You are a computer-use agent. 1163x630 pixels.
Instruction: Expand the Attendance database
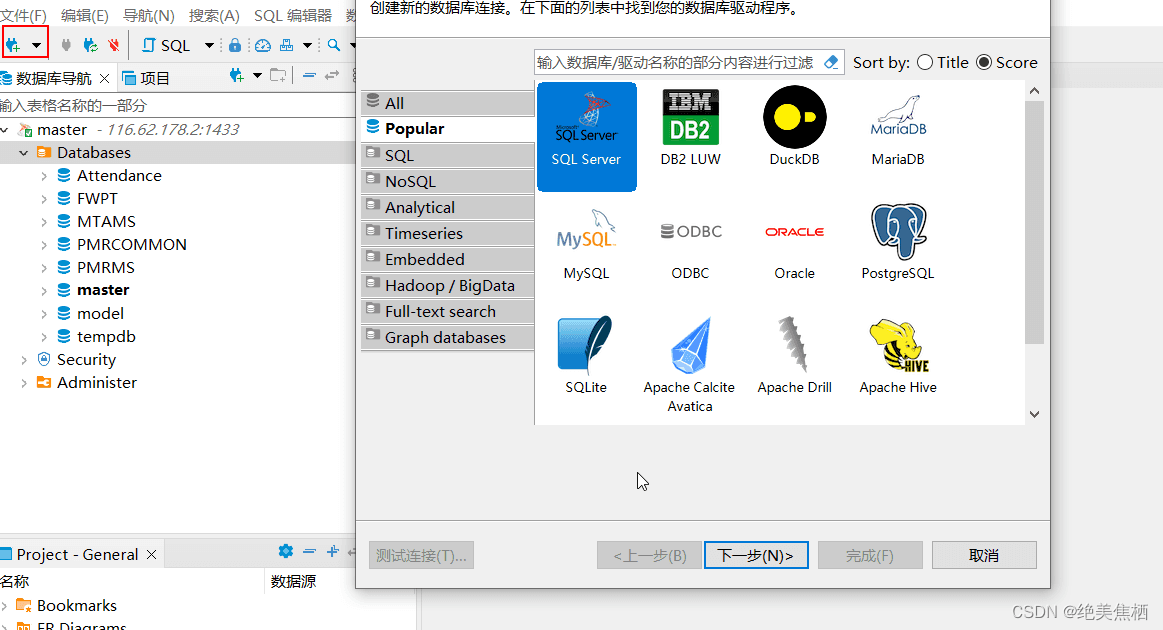44,176
